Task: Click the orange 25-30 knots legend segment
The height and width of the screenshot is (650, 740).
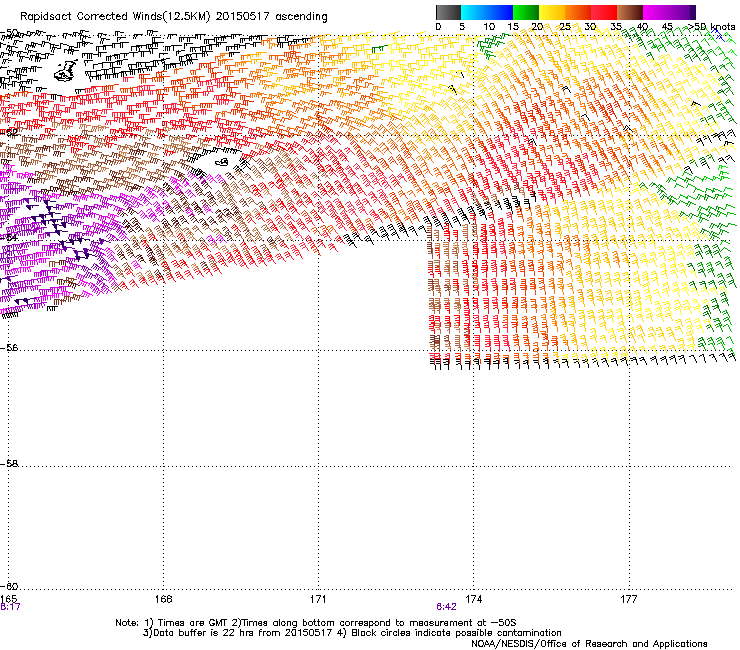Action: pos(578,12)
